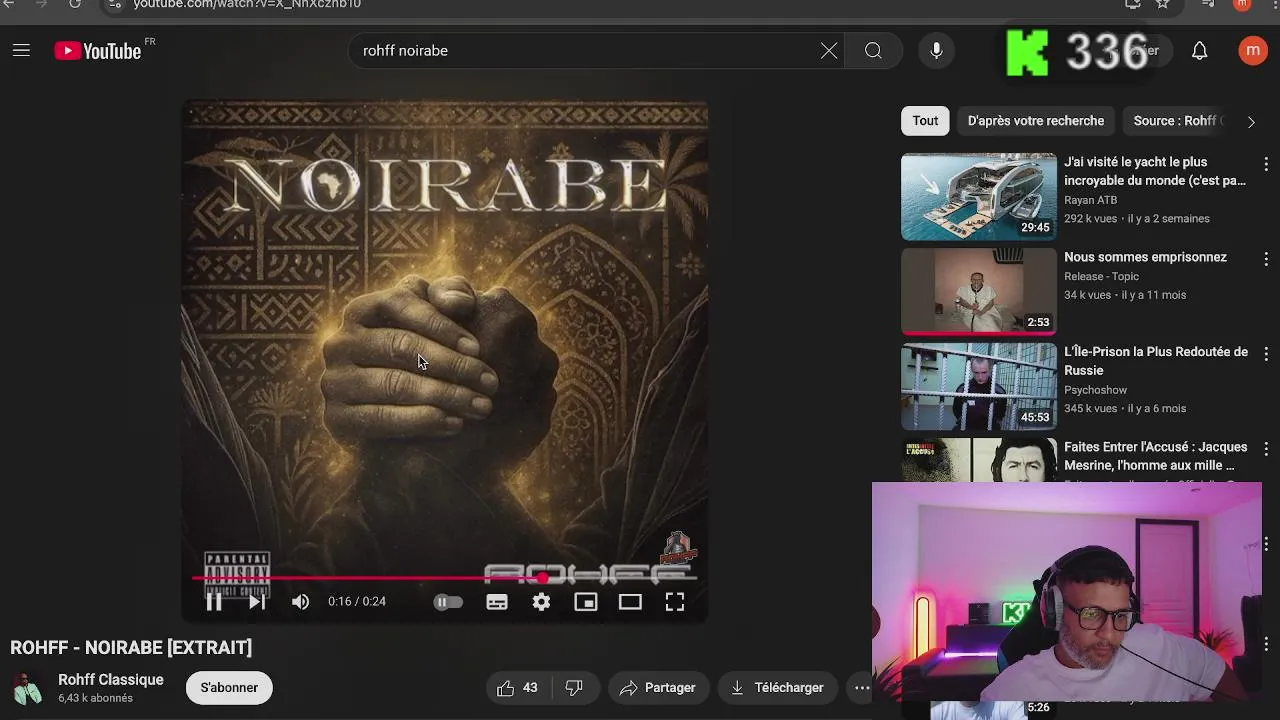Image resolution: width=1280 pixels, height=720 pixels.
Task: Go to YouTube home via logo
Action: [x=98, y=51]
